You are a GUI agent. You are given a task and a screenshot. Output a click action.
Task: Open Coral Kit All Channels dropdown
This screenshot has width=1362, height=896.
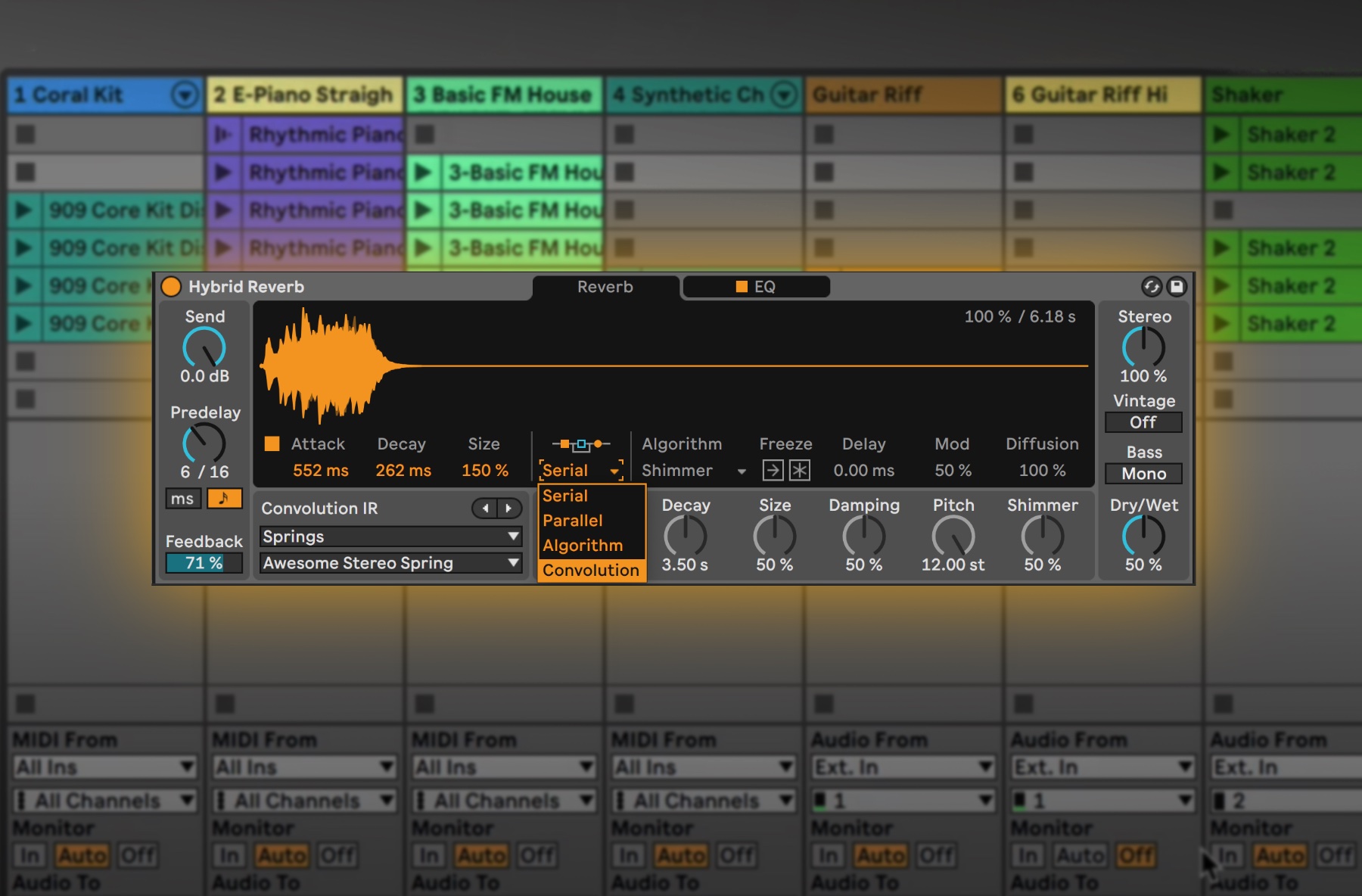105,801
